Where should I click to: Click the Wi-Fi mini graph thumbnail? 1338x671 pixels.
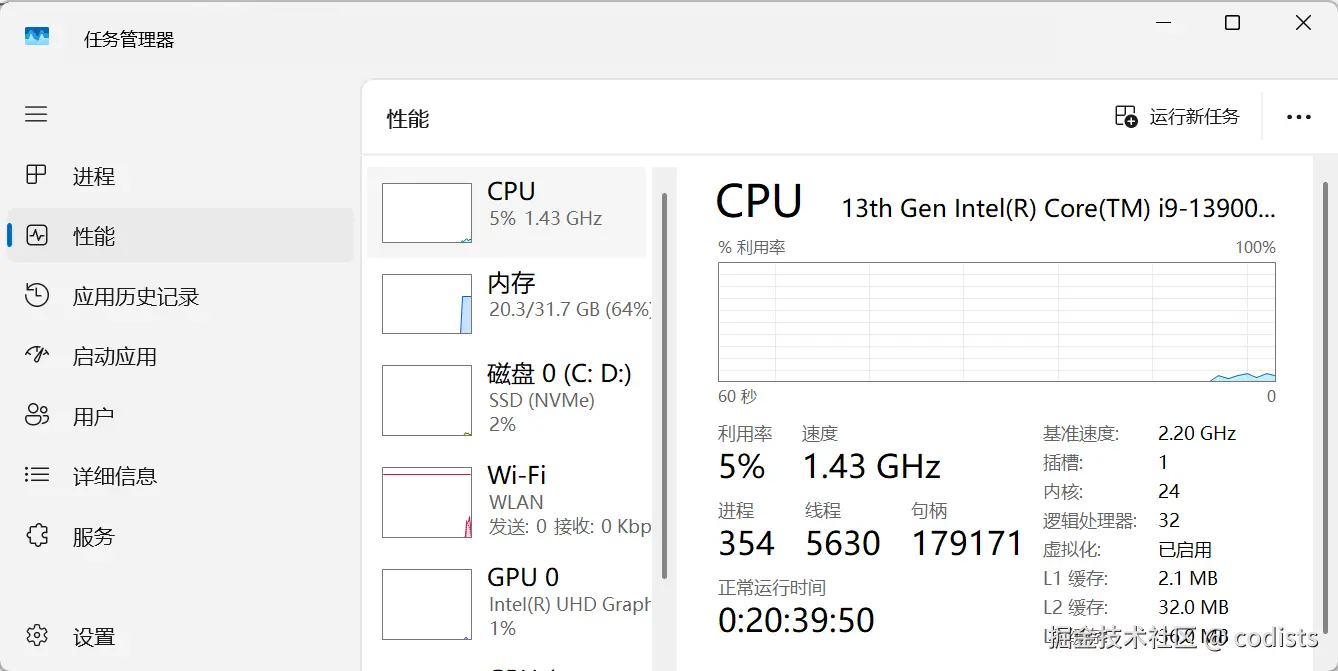pyautogui.click(x=427, y=502)
